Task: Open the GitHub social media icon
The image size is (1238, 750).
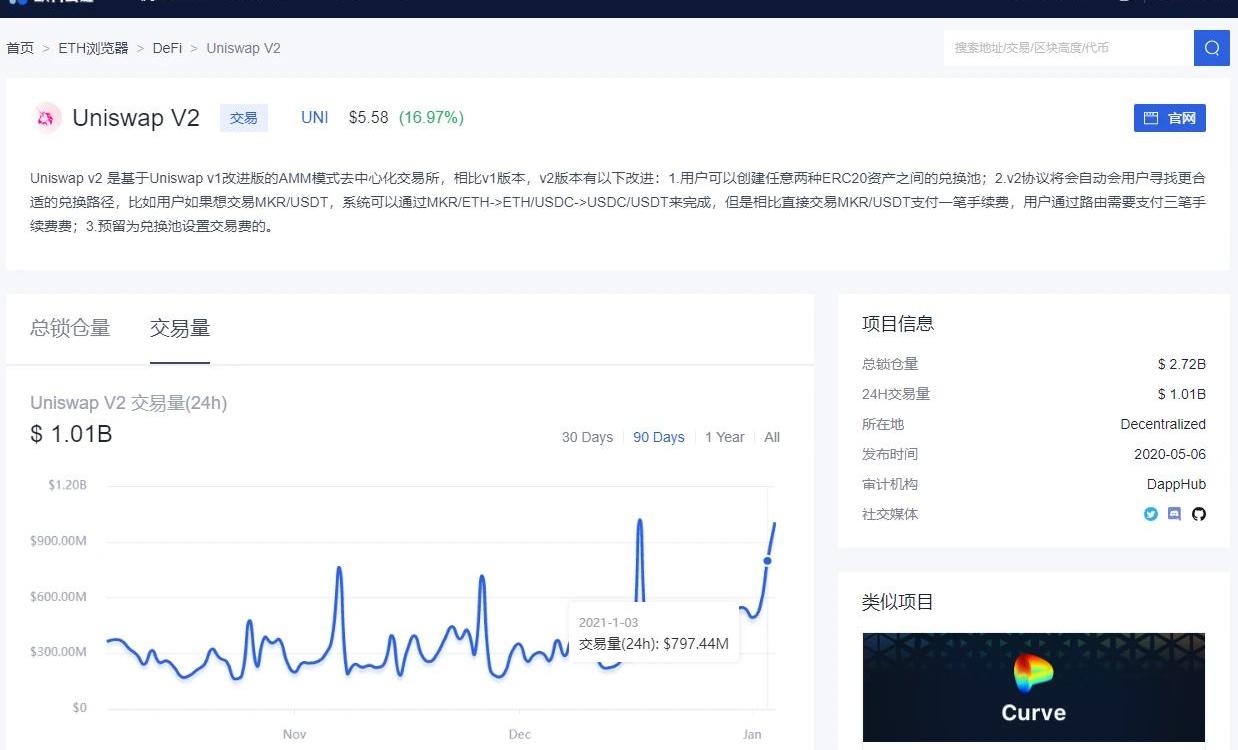Action: pos(1199,514)
